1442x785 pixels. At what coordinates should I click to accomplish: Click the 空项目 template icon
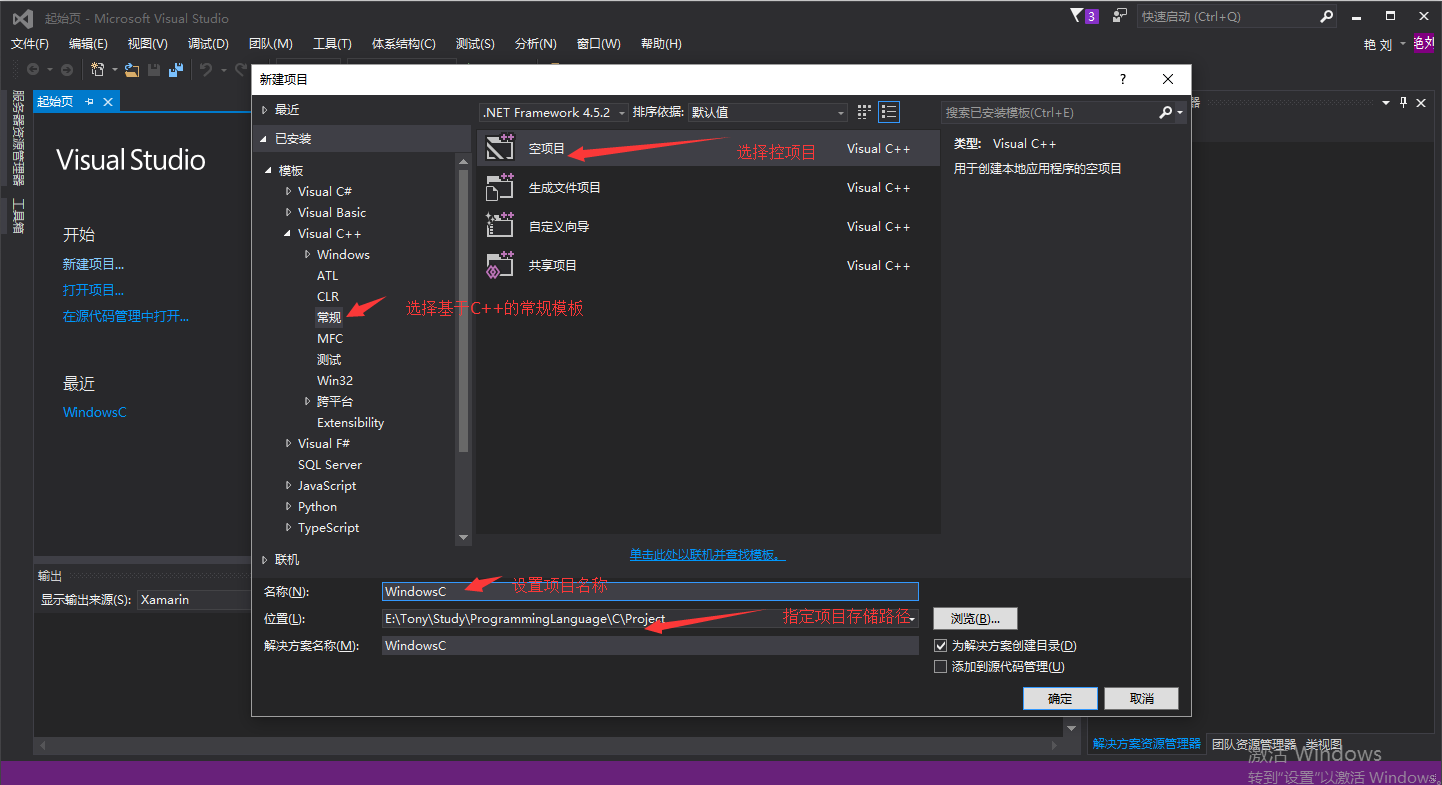pos(500,148)
